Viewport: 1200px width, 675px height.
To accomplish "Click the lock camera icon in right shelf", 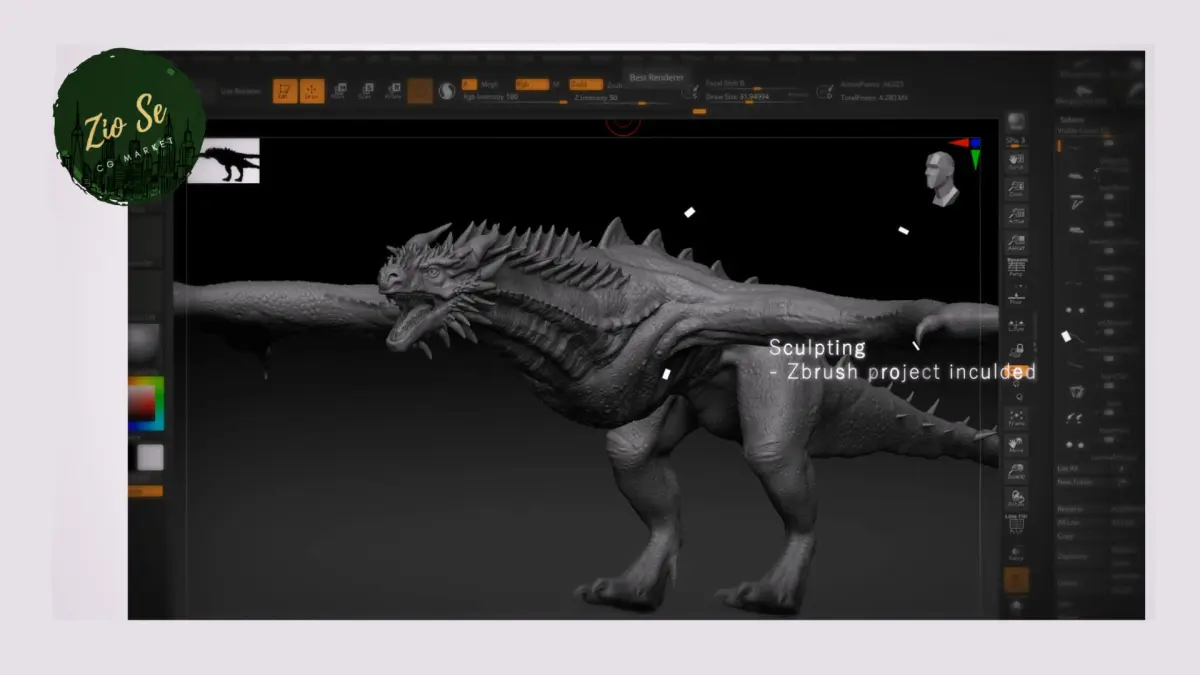I will tap(1017, 350).
